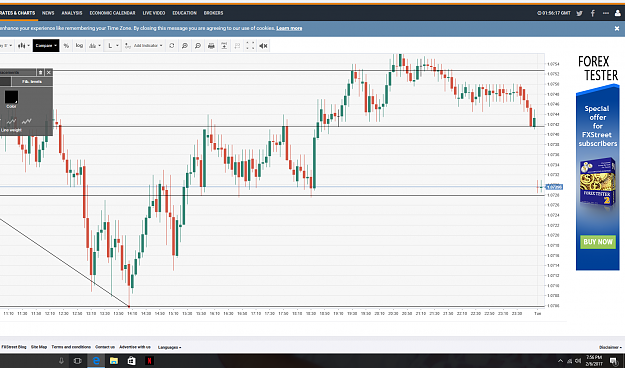Click the taskbar clock showing 7:56 PM
Viewport: 625px width, 368px height.
594,360
